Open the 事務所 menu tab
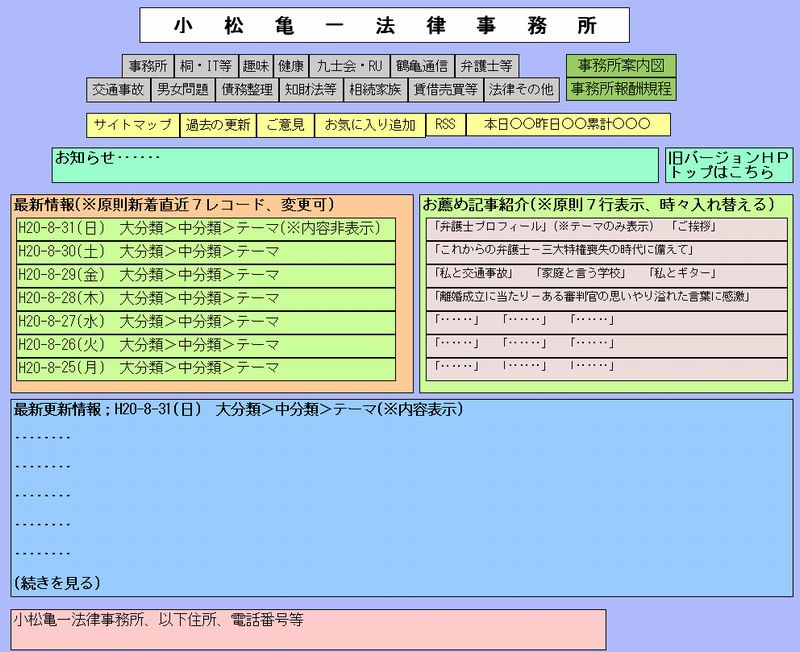The height and width of the screenshot is (652, 800). coord(147,66)
